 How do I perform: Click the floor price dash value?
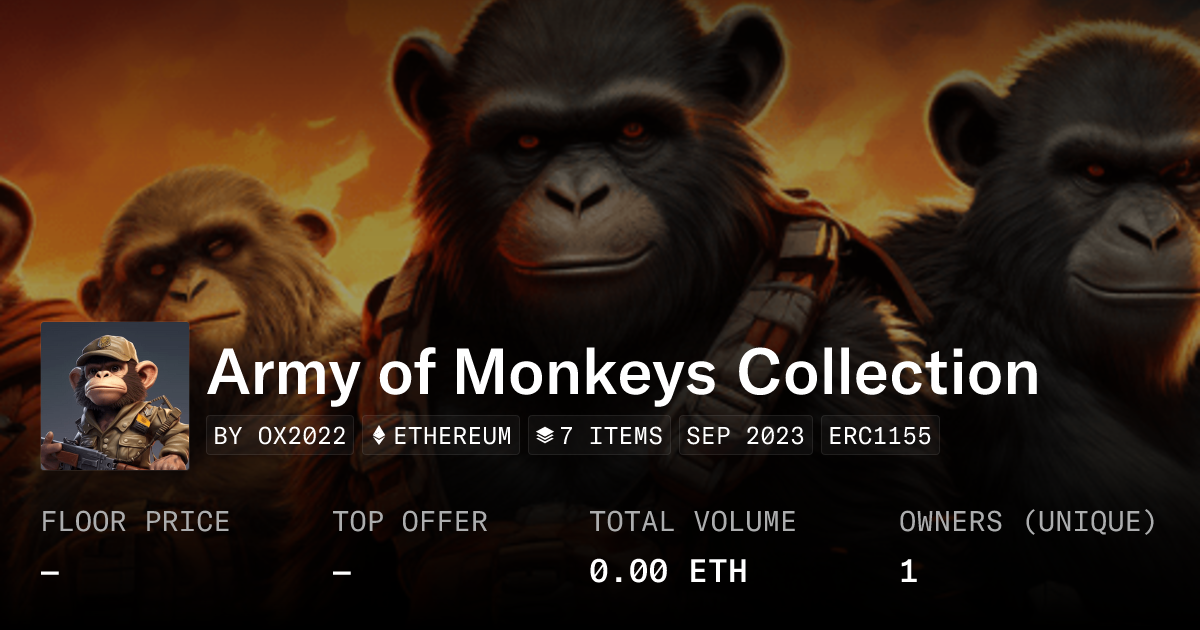(x=50, y=573)
